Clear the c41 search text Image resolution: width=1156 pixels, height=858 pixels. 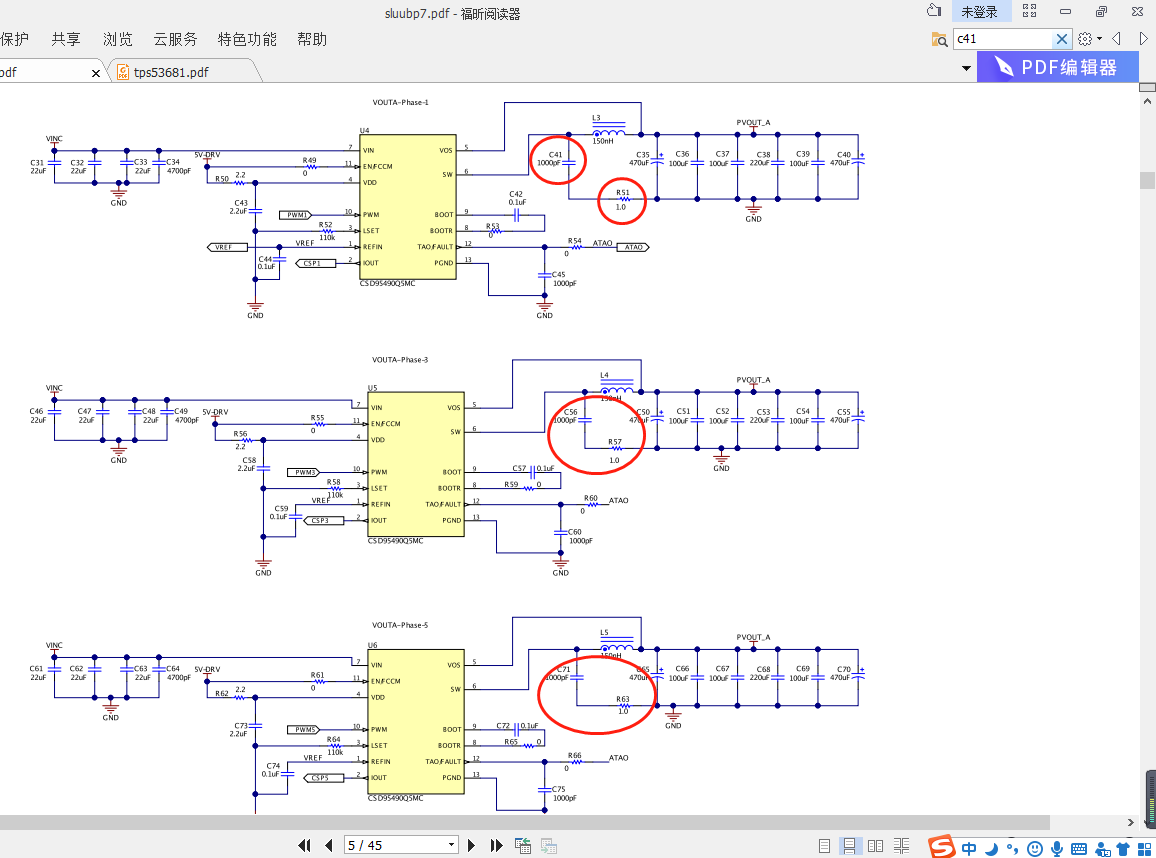tap(1062, 39)
